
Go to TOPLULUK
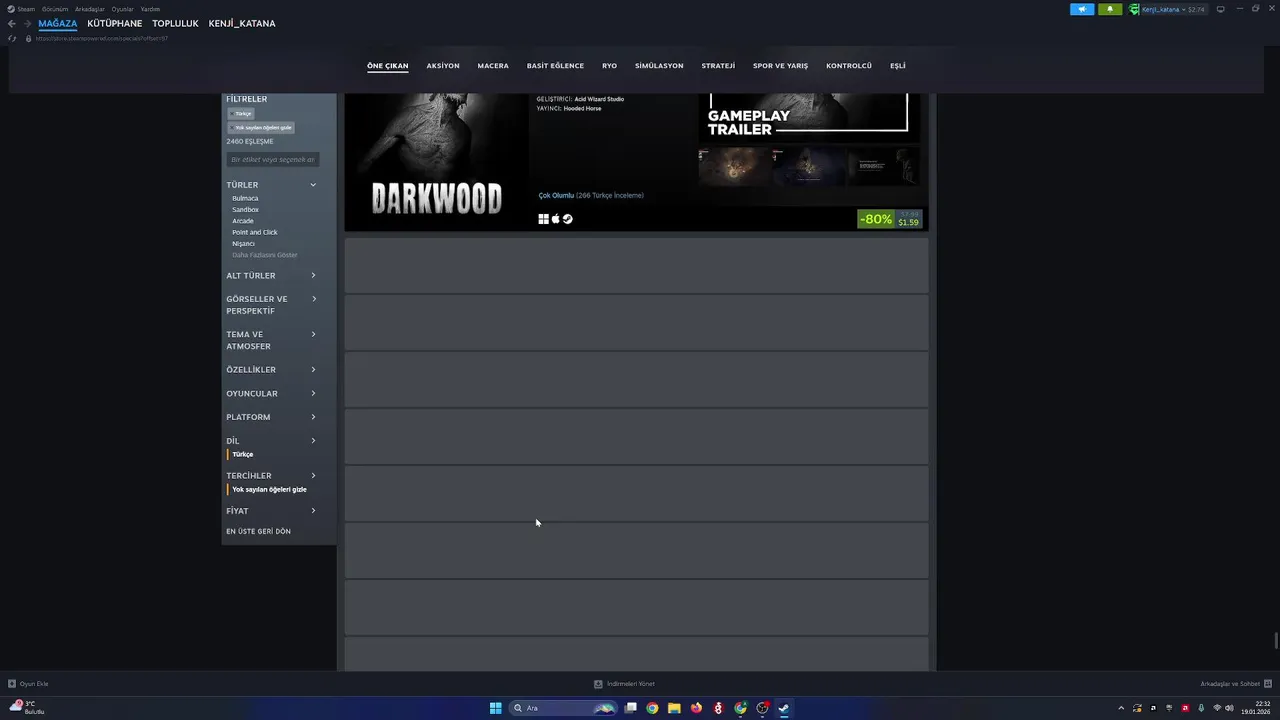(x=175, y=23)
